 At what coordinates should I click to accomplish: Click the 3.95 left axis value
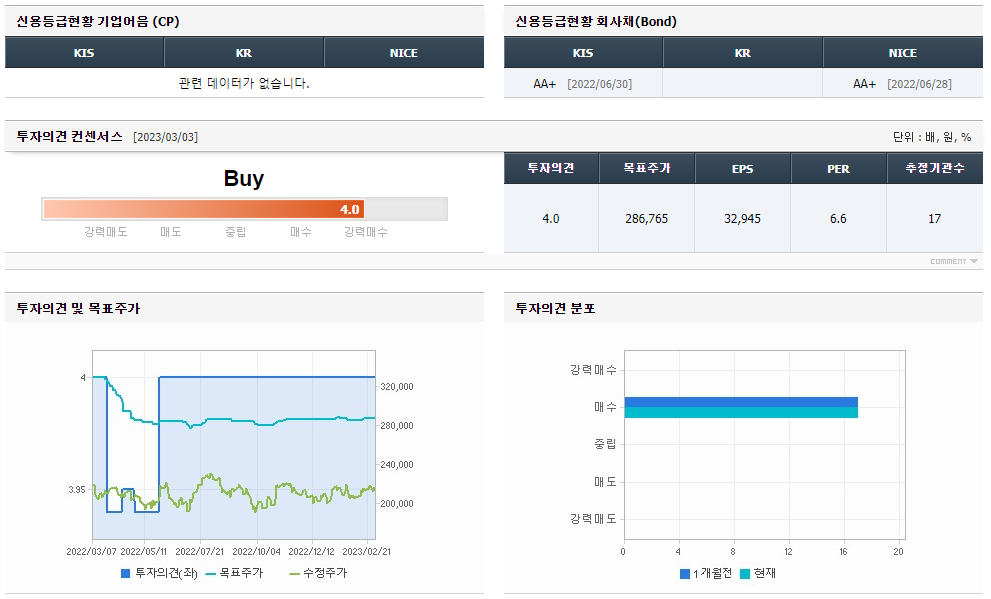tap(77, 490)
